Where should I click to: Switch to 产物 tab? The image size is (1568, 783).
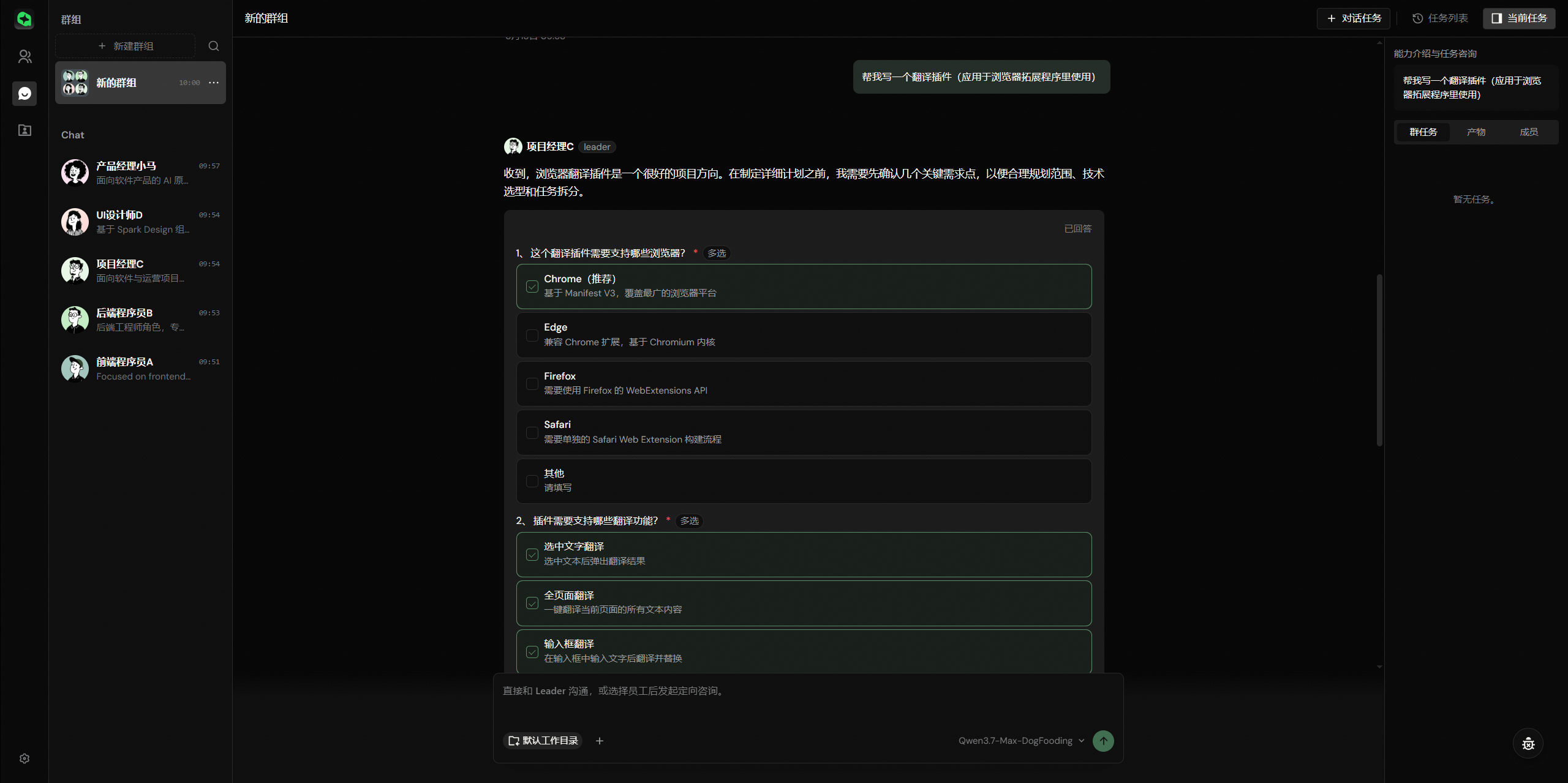(x=1476, y=132)
